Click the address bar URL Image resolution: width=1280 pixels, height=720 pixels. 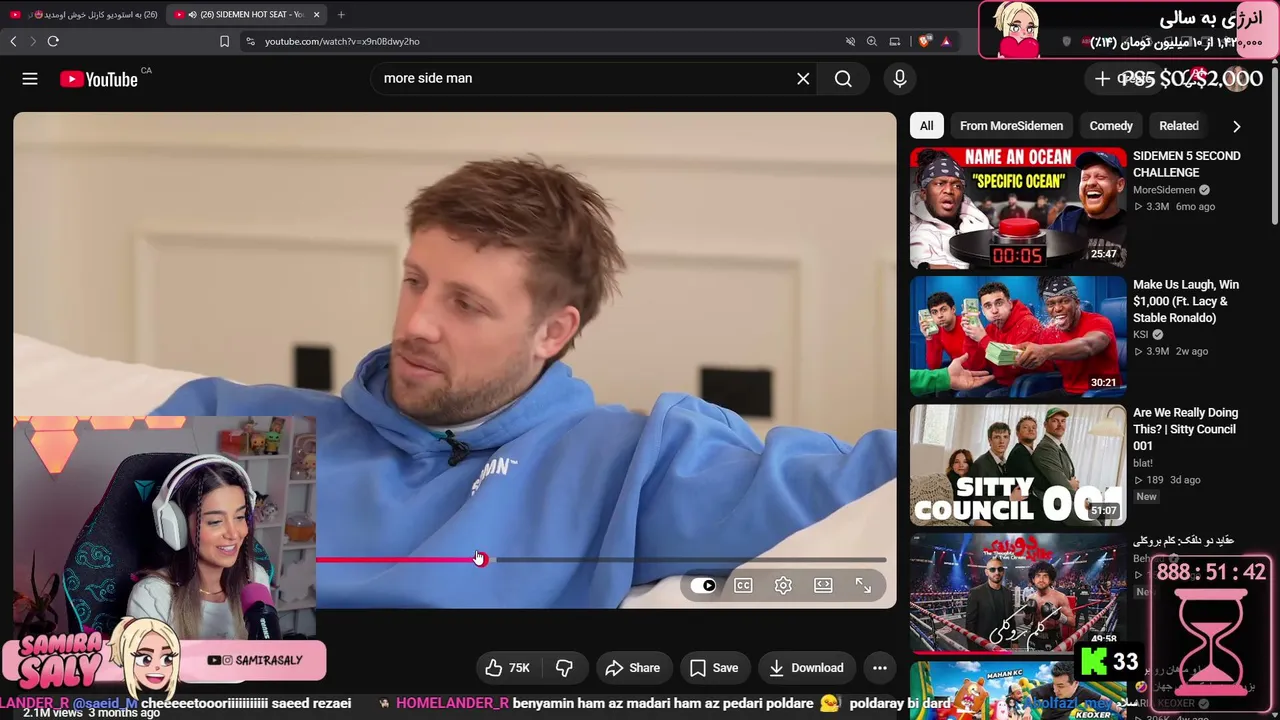click(342, 41)
